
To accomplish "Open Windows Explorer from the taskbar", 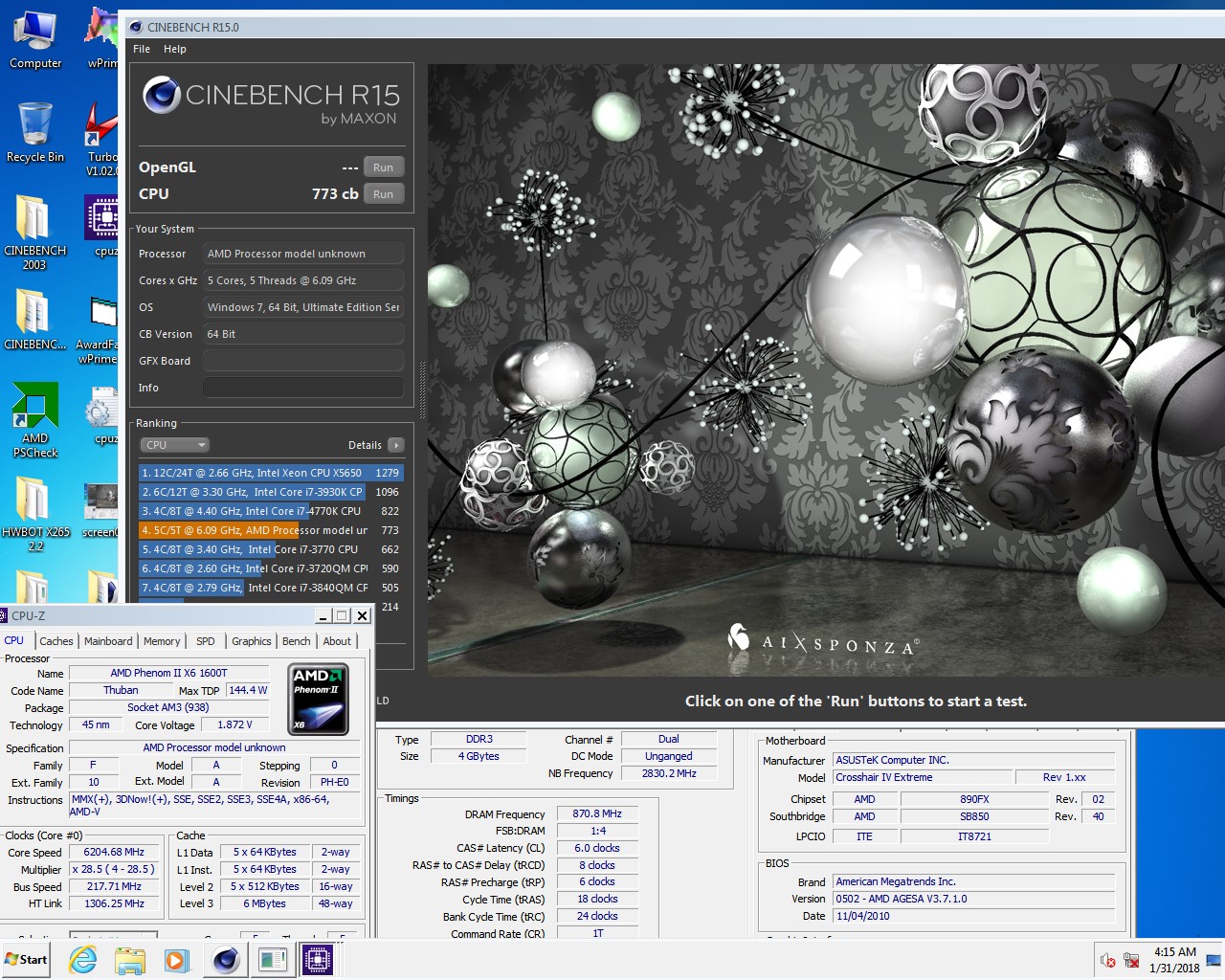I will (x=129, y=960).
